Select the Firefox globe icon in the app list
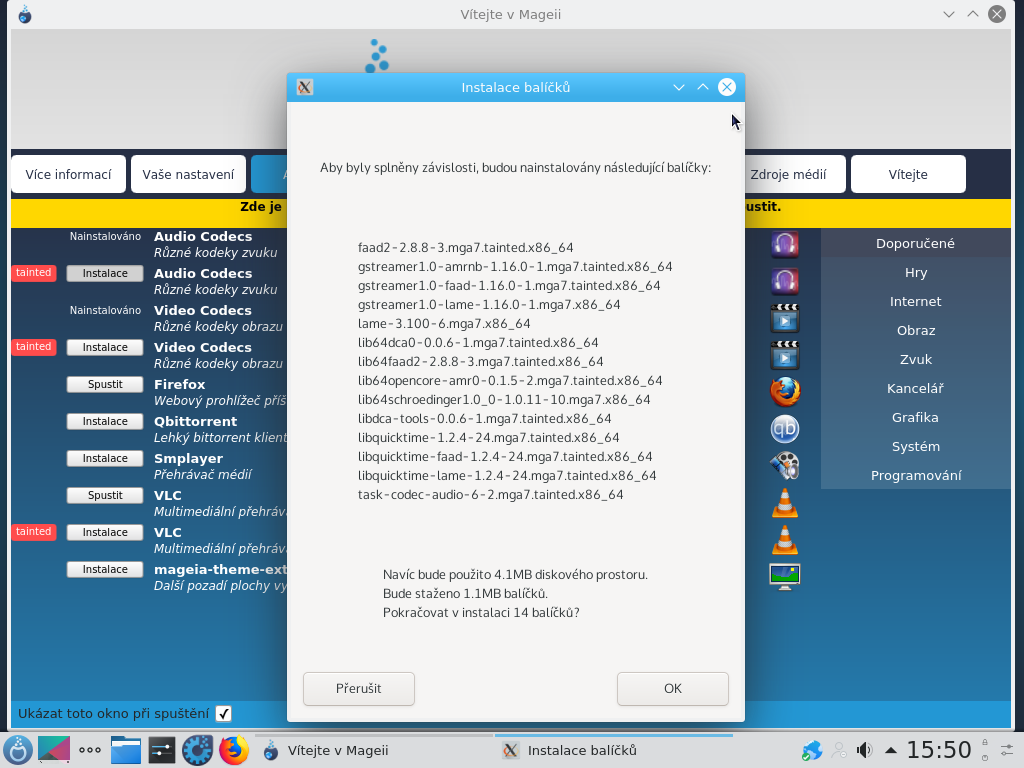 point(785,392)
